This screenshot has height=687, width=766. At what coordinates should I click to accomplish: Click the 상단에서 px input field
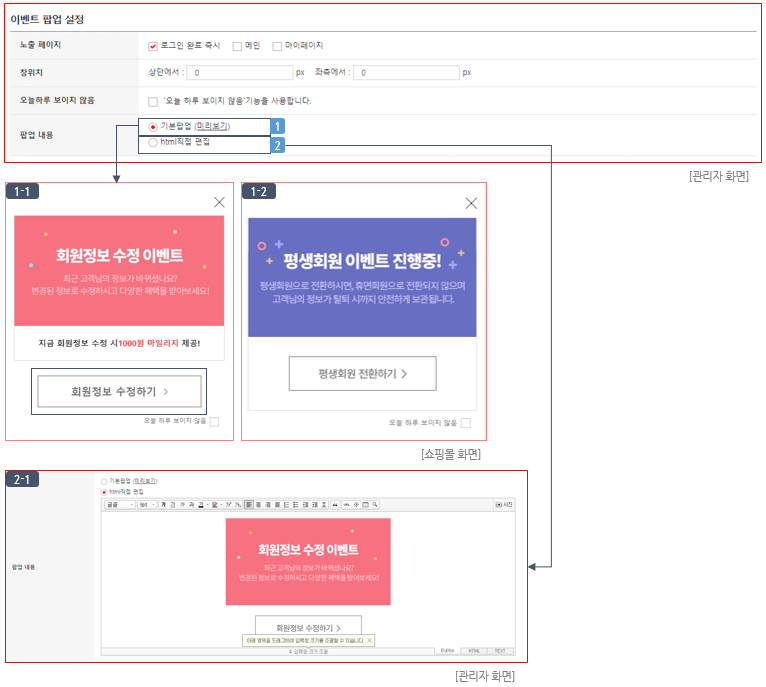click(240, 73)
